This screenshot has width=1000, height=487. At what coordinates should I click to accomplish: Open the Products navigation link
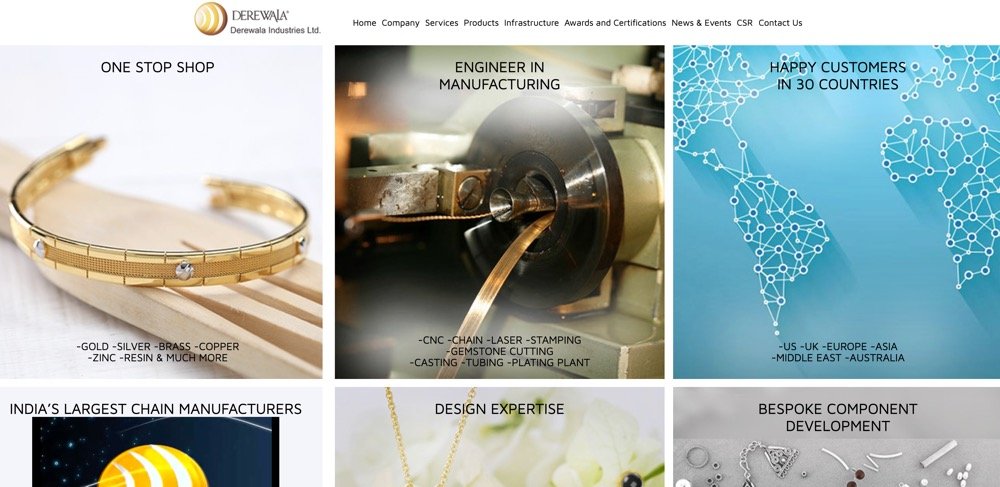click(481, 23)
